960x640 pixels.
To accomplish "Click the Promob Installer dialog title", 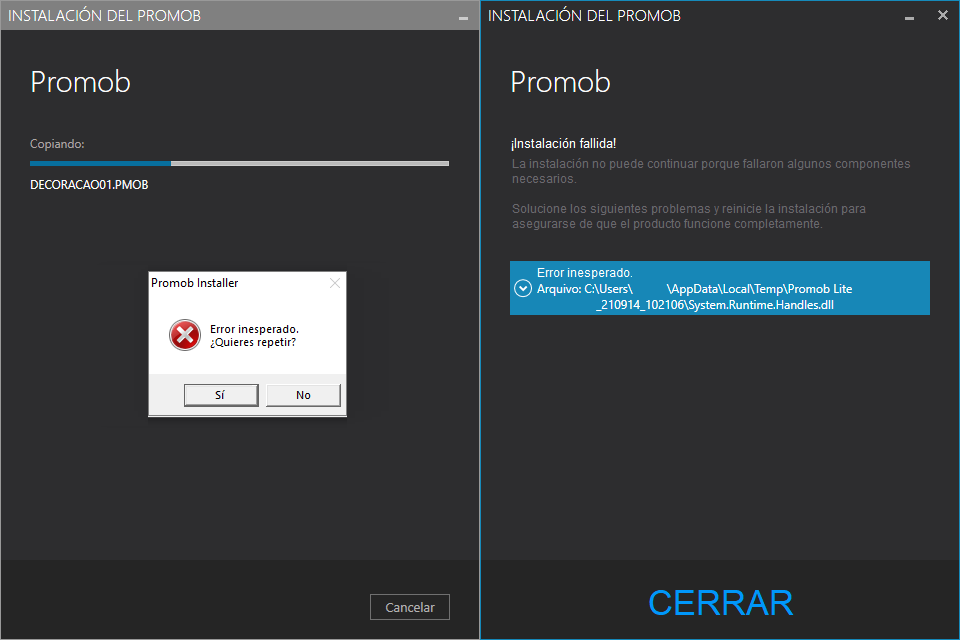I will (x=195, y=283).
